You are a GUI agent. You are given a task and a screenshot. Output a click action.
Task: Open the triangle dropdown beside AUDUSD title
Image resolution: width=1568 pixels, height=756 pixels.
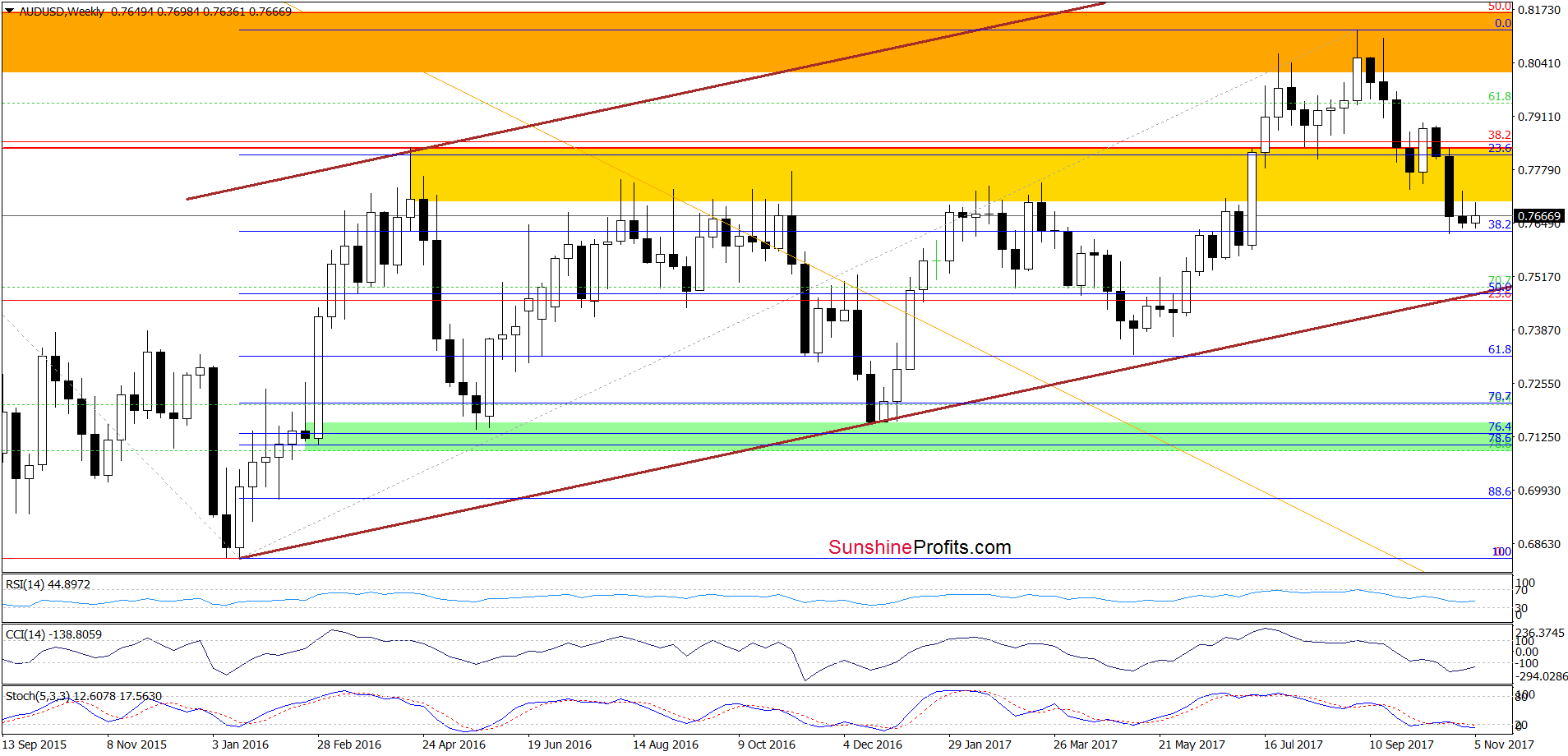click(x=9, y=12)
